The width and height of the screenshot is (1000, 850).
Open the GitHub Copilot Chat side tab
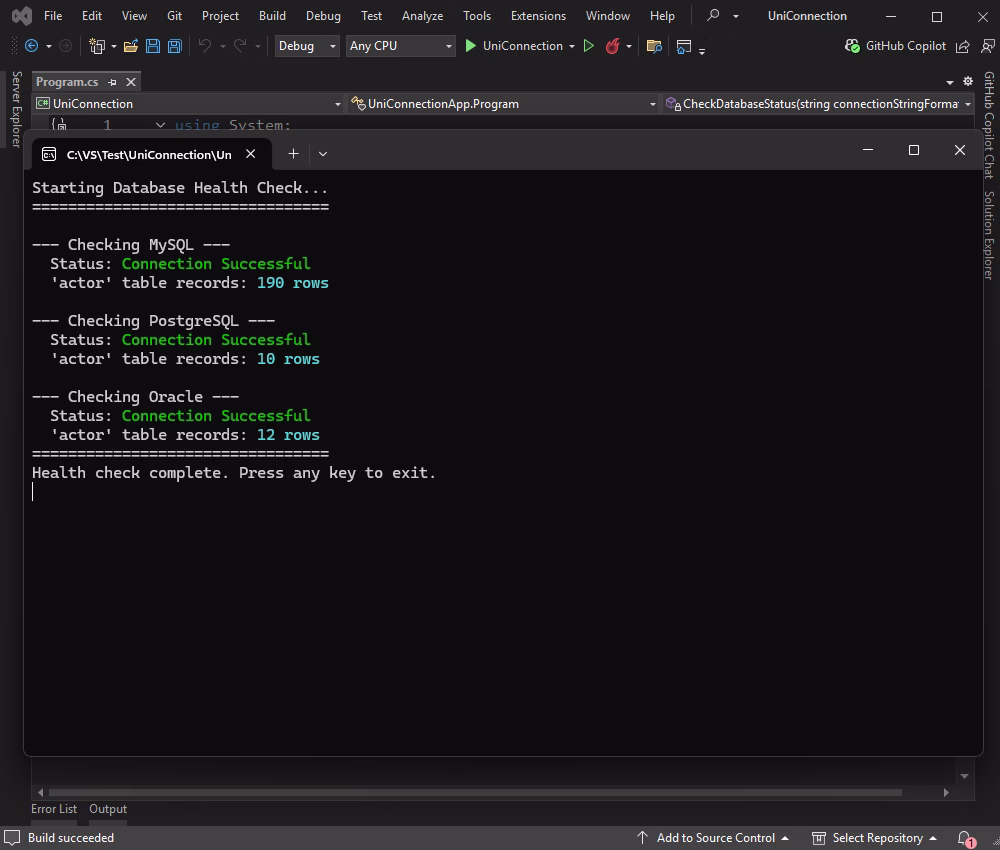989,125
